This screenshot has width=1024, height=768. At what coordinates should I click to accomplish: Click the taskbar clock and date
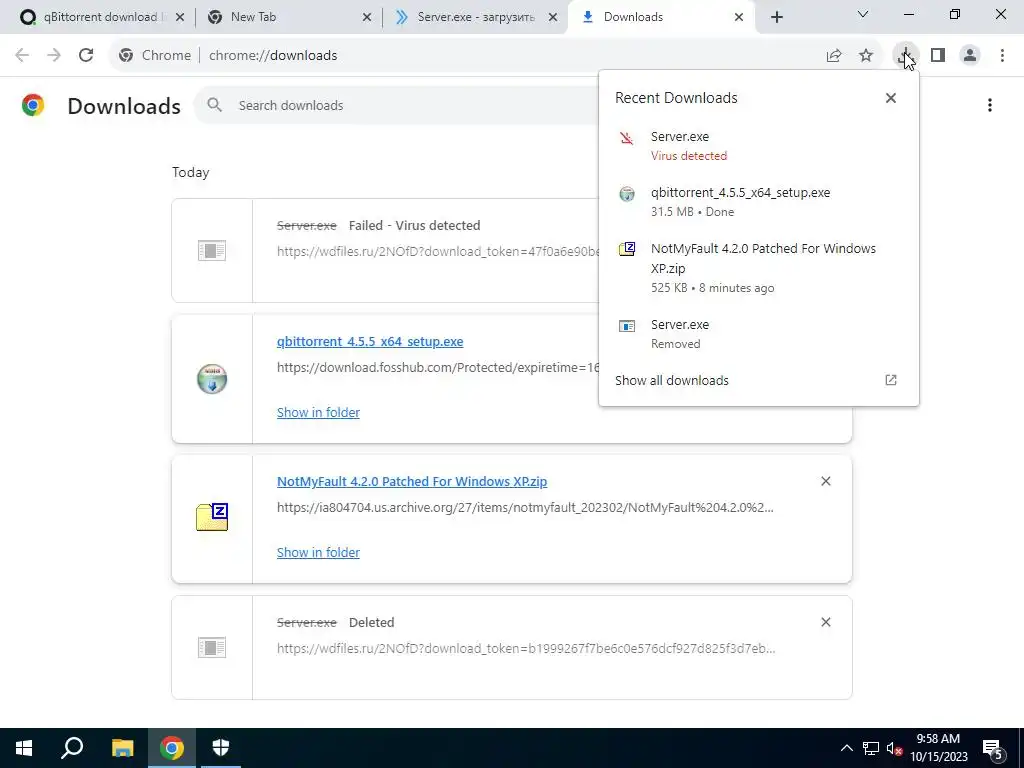938,748
